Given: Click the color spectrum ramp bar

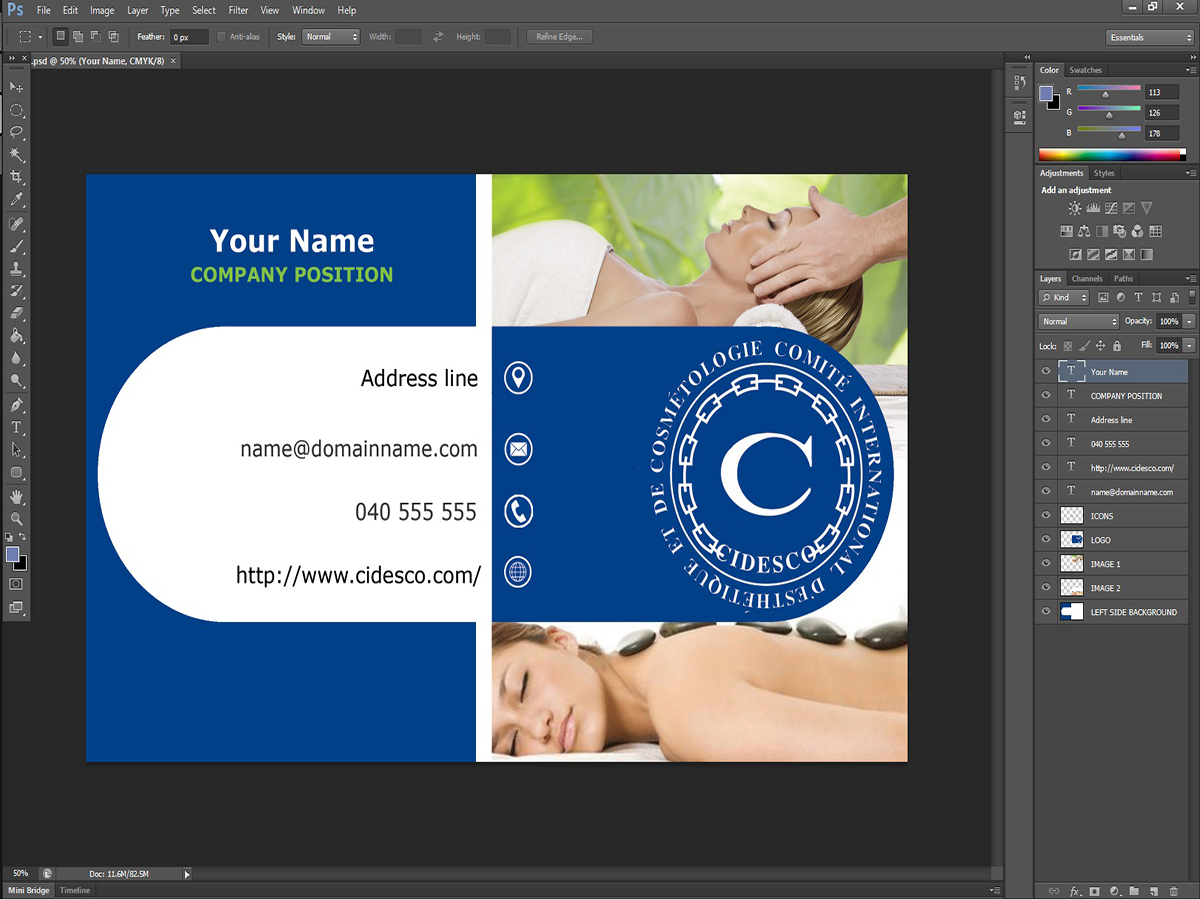Looking at the screenshot, I should (1112, 155).
